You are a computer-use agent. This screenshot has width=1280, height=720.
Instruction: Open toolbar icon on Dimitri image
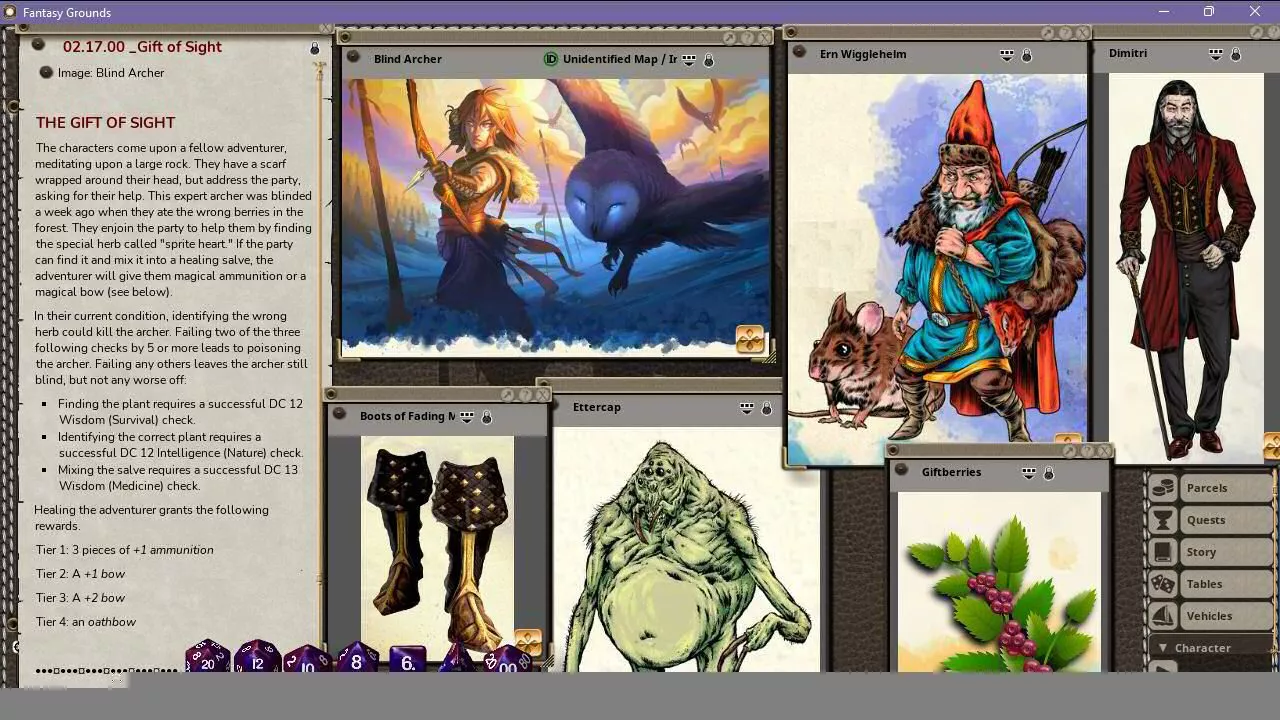click(1272, 445)
